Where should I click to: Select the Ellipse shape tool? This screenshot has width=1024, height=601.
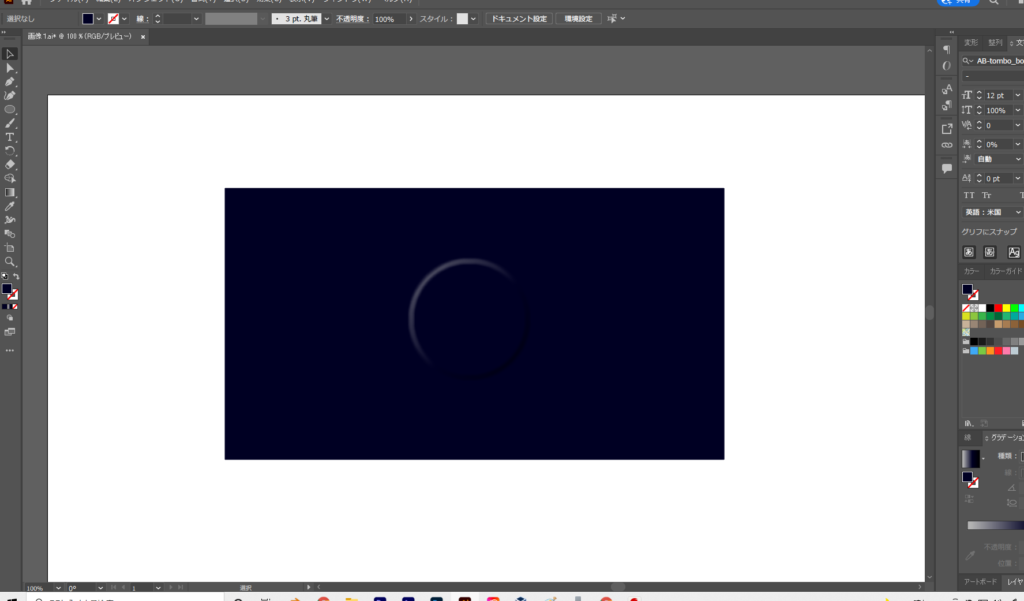(x=10, y=109)
